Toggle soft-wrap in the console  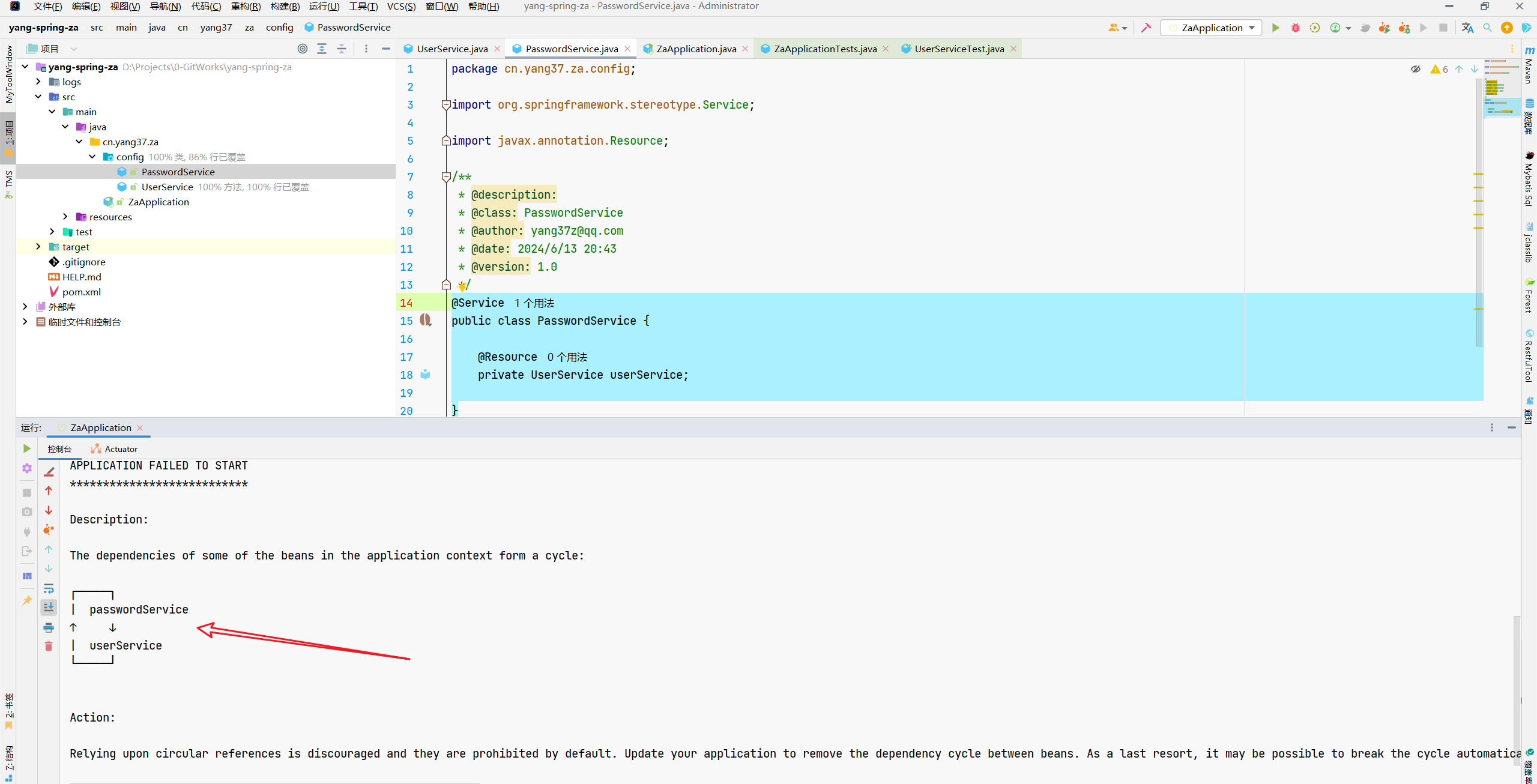coord(49,588)
